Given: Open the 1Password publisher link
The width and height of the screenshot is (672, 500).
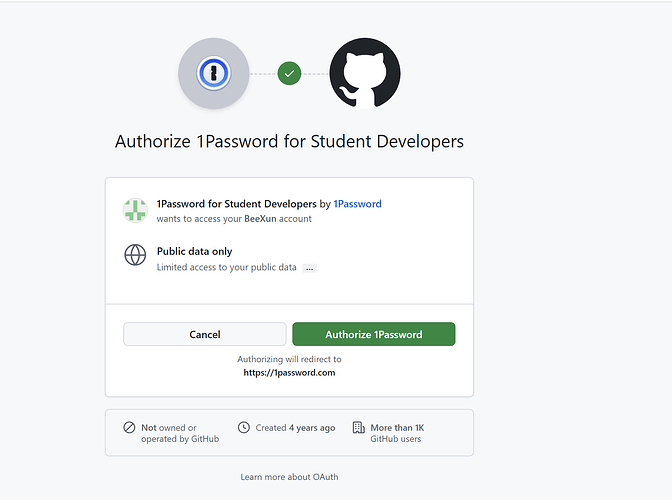Looking at the screenshot, I should click(357, 204).
